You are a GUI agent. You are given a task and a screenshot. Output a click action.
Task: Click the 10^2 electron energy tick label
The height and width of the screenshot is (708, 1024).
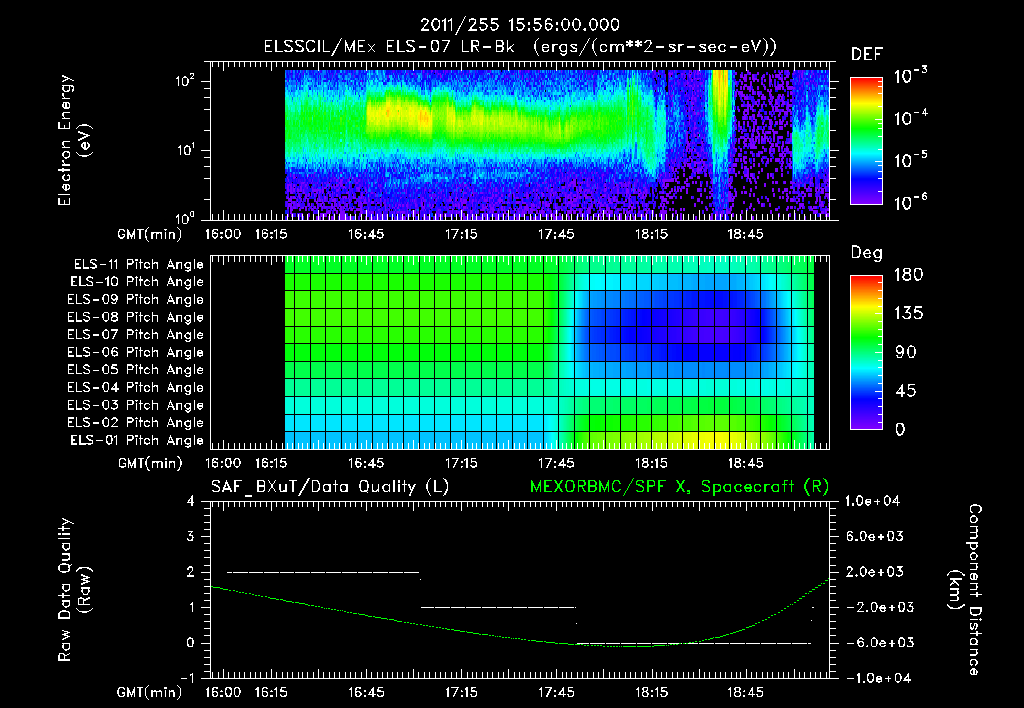point(185,80)
